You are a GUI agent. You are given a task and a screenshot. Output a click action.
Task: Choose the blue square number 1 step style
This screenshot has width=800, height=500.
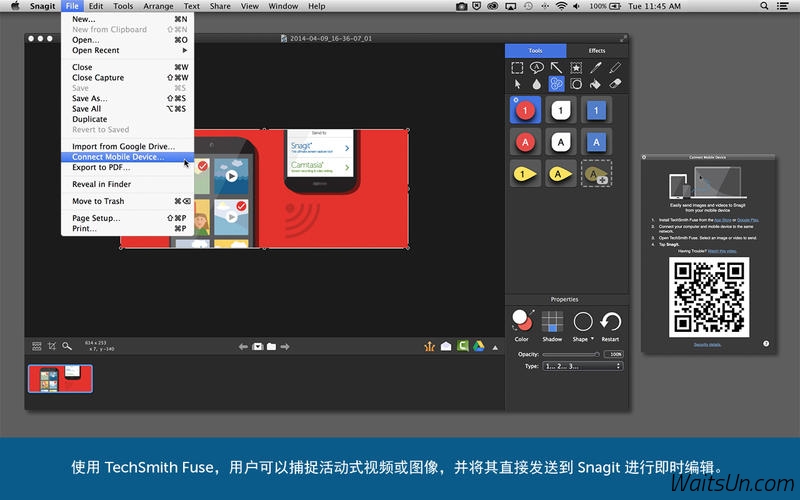[x=596, y=110]
